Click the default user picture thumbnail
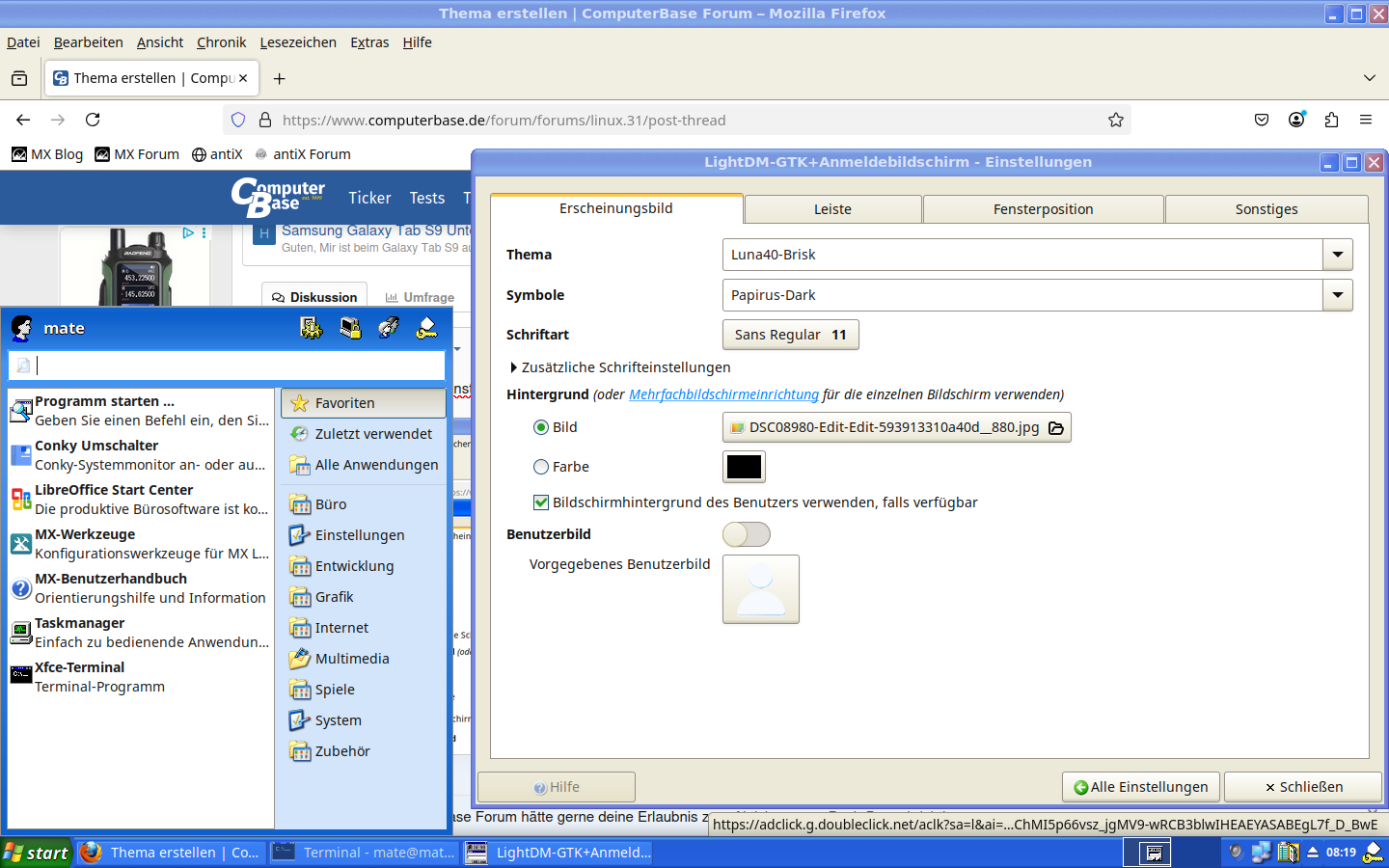This screenshot has width=1389, height=868. (761, 589)
